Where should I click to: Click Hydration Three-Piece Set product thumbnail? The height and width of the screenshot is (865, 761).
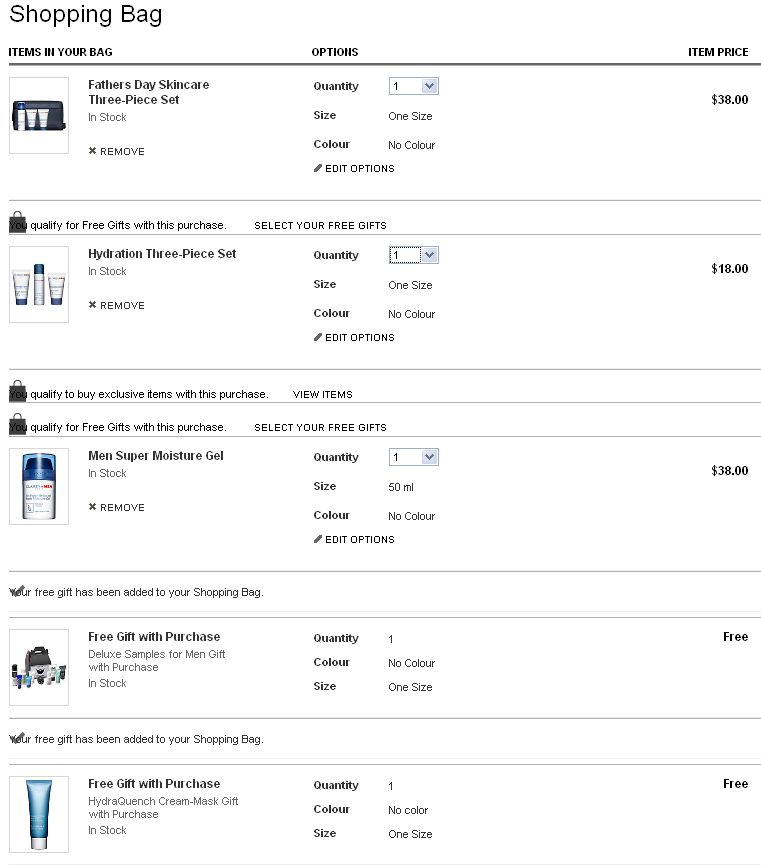(x=39, y=284)
